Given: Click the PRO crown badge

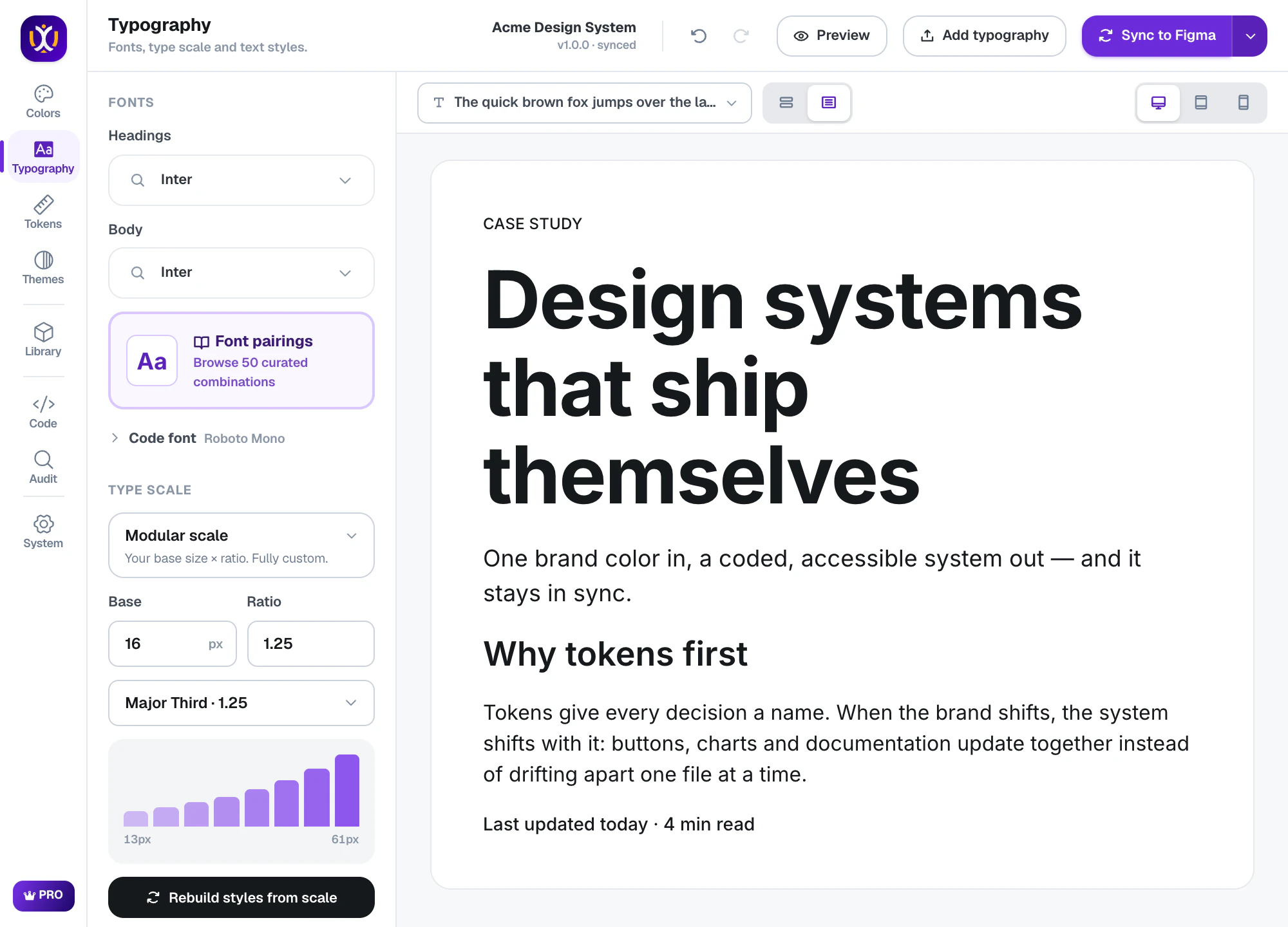Looking at the screenshot, I should point(43,895).
